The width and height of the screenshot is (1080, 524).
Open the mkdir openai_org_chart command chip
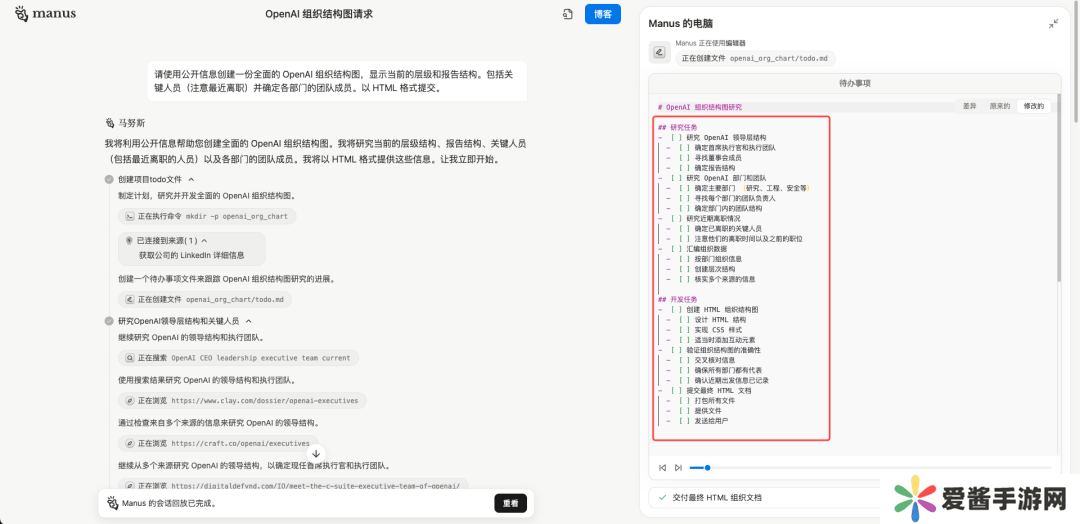[x=207, y=216]
